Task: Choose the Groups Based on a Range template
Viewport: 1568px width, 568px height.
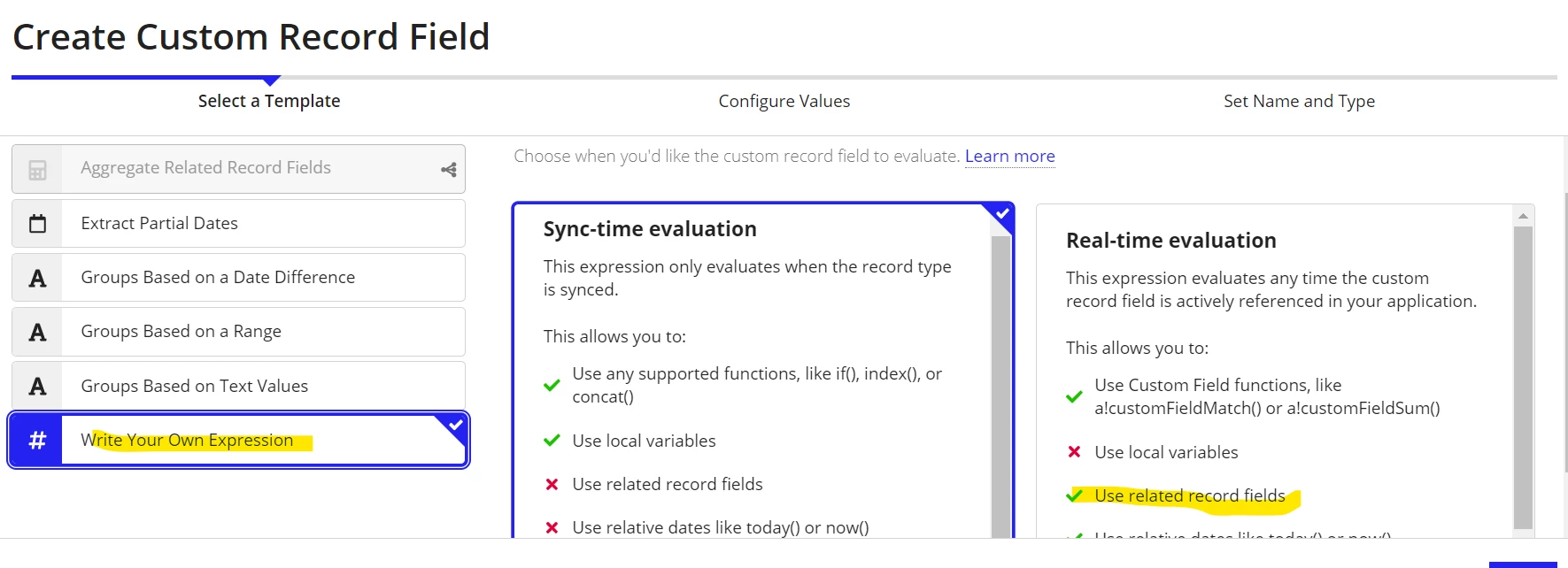Action: (238, 332)
